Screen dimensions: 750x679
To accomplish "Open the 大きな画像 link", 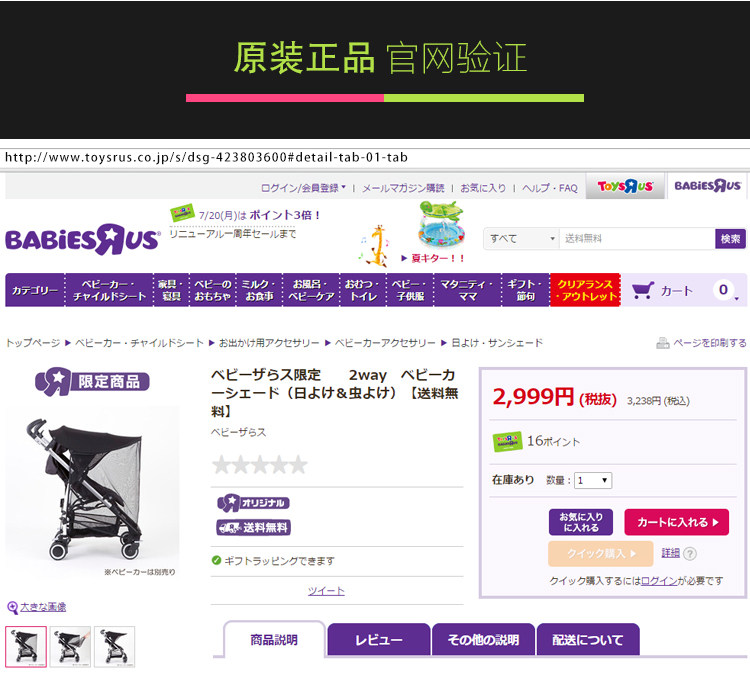I will (43, 607).
